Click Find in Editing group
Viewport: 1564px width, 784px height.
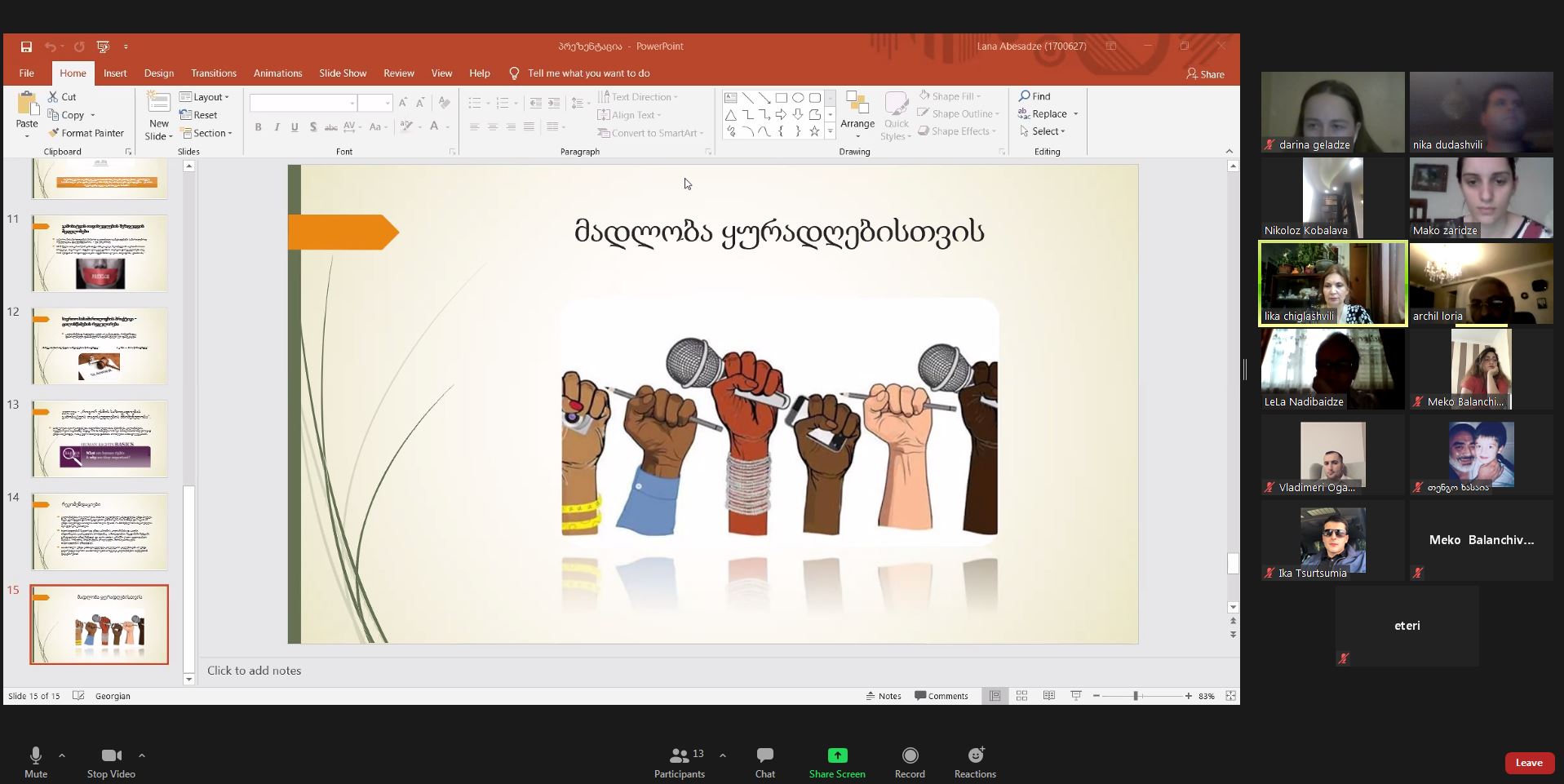click(1035, 96)
